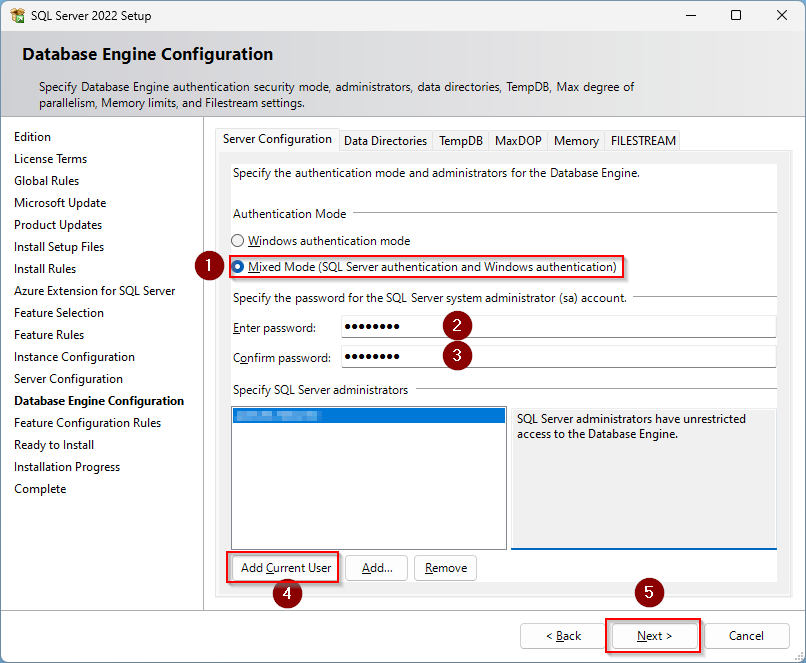Click the Confirm password field
Screen dimensions: 806x663
[x=558, y=357]
